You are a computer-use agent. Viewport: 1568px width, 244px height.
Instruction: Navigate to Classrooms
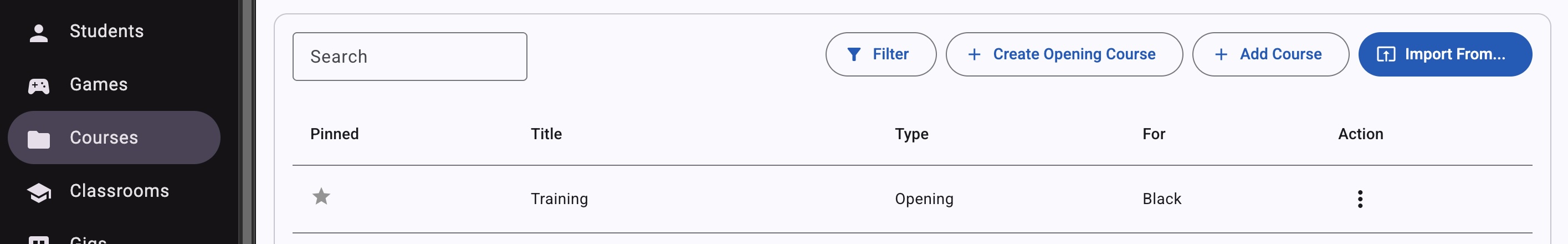coord(119,191)
